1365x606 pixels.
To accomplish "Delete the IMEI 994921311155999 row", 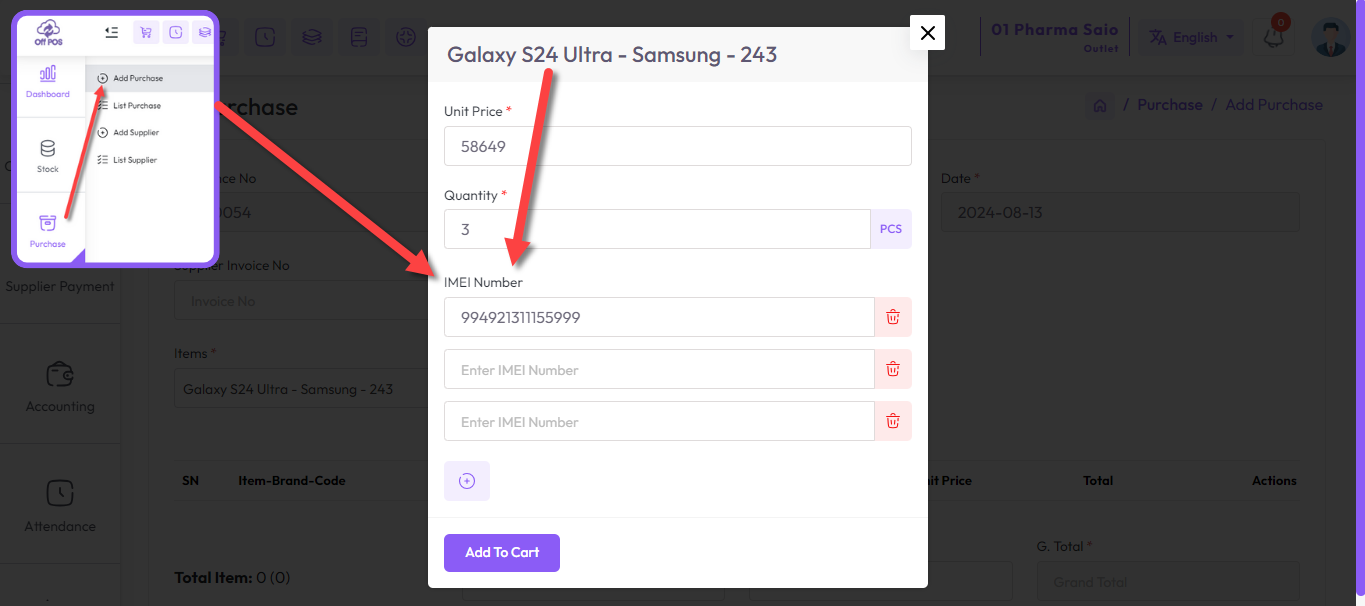I will [x=893, y=317].
